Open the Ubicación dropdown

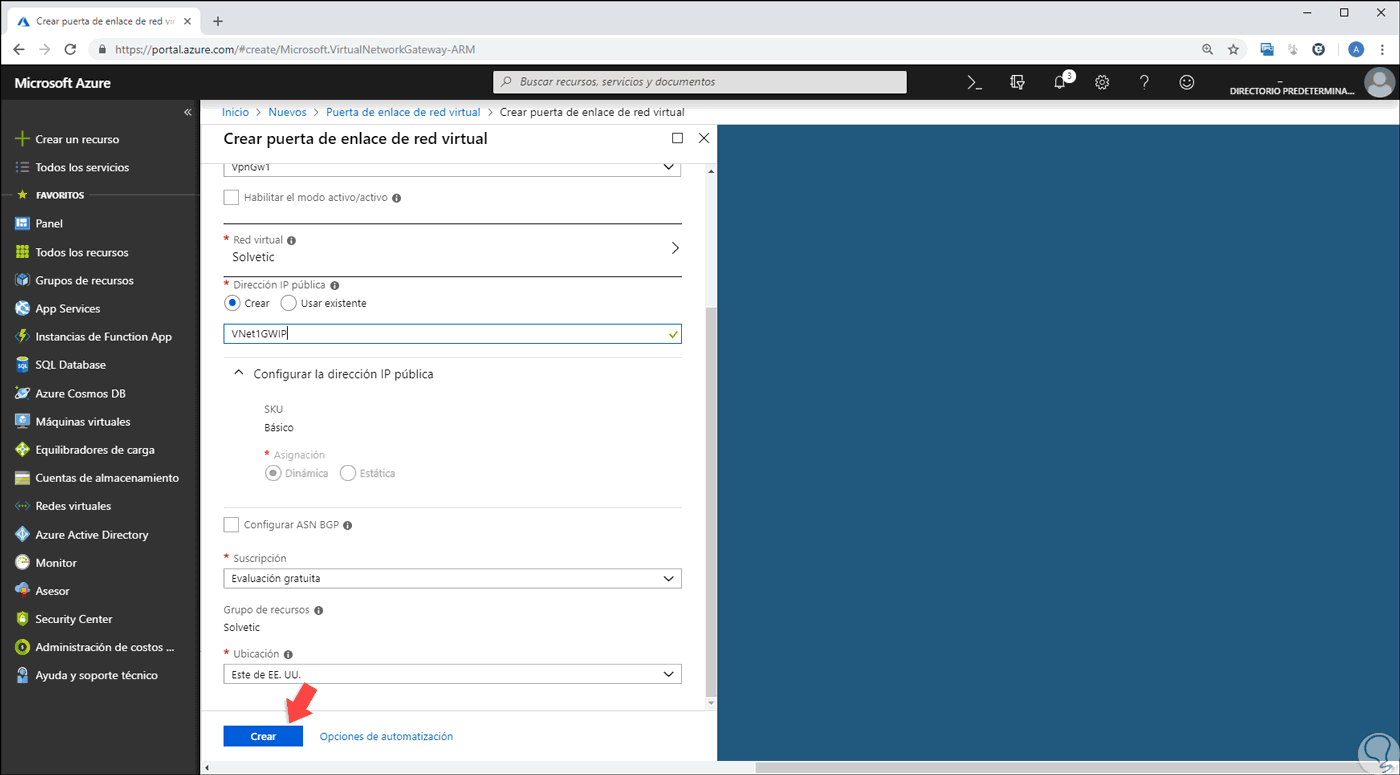pos(452,674)
